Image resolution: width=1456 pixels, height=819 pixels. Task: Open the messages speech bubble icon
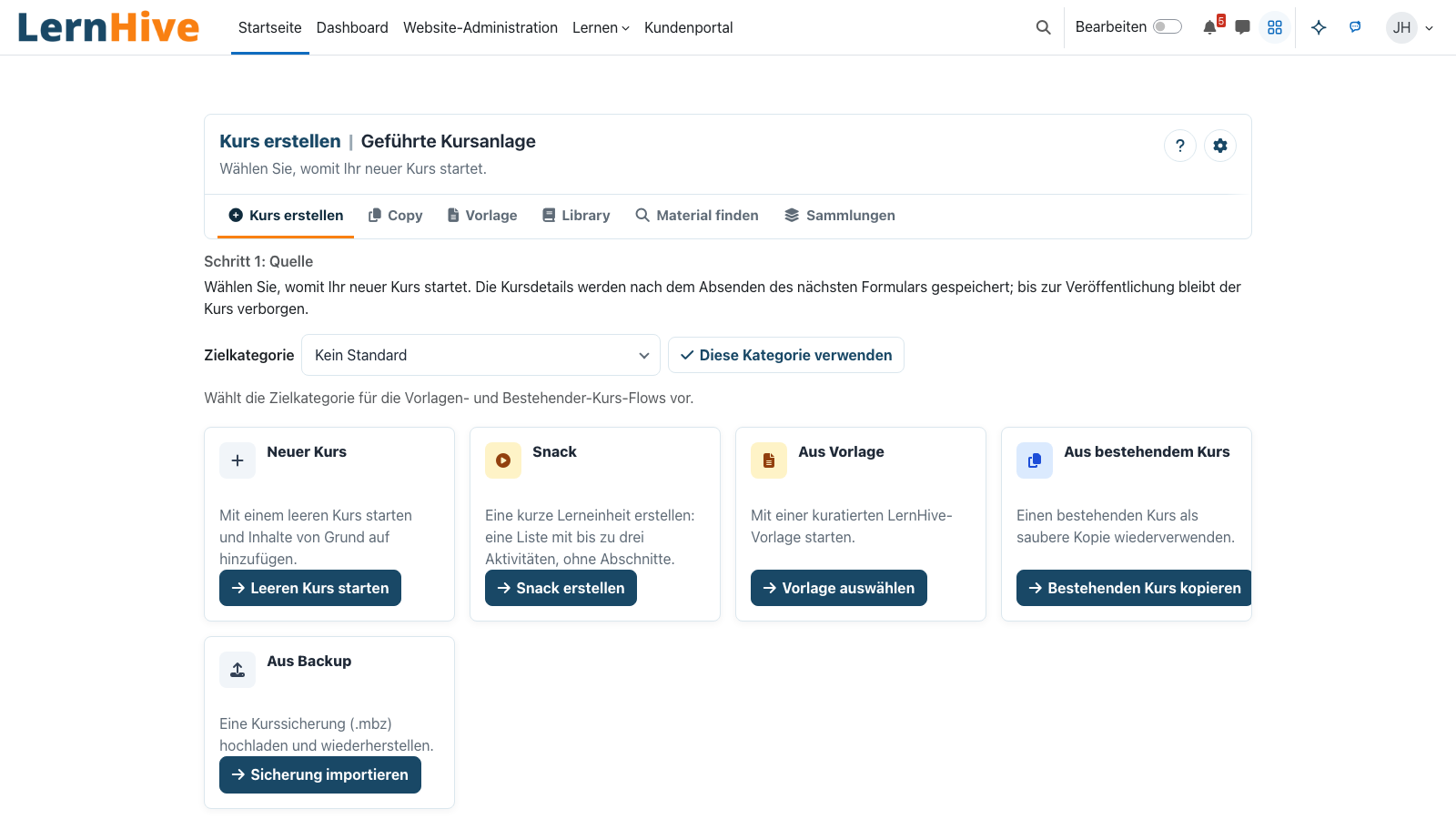(1242, 27)
